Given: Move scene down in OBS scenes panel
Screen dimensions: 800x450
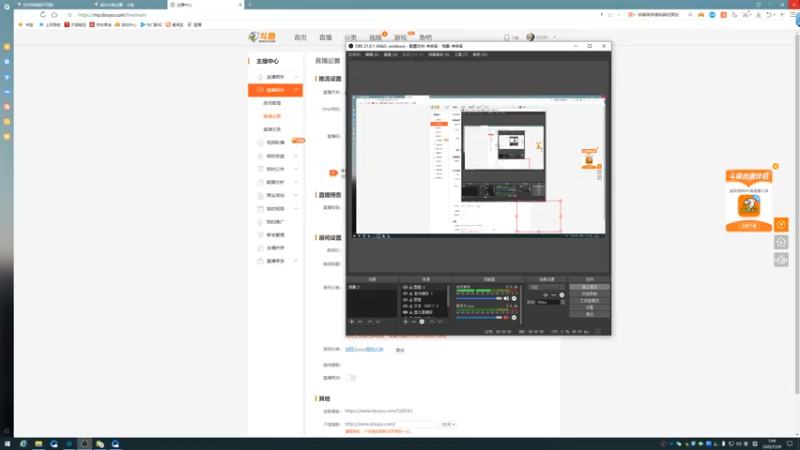Looking at the screenshot, I should coord(378,322).
